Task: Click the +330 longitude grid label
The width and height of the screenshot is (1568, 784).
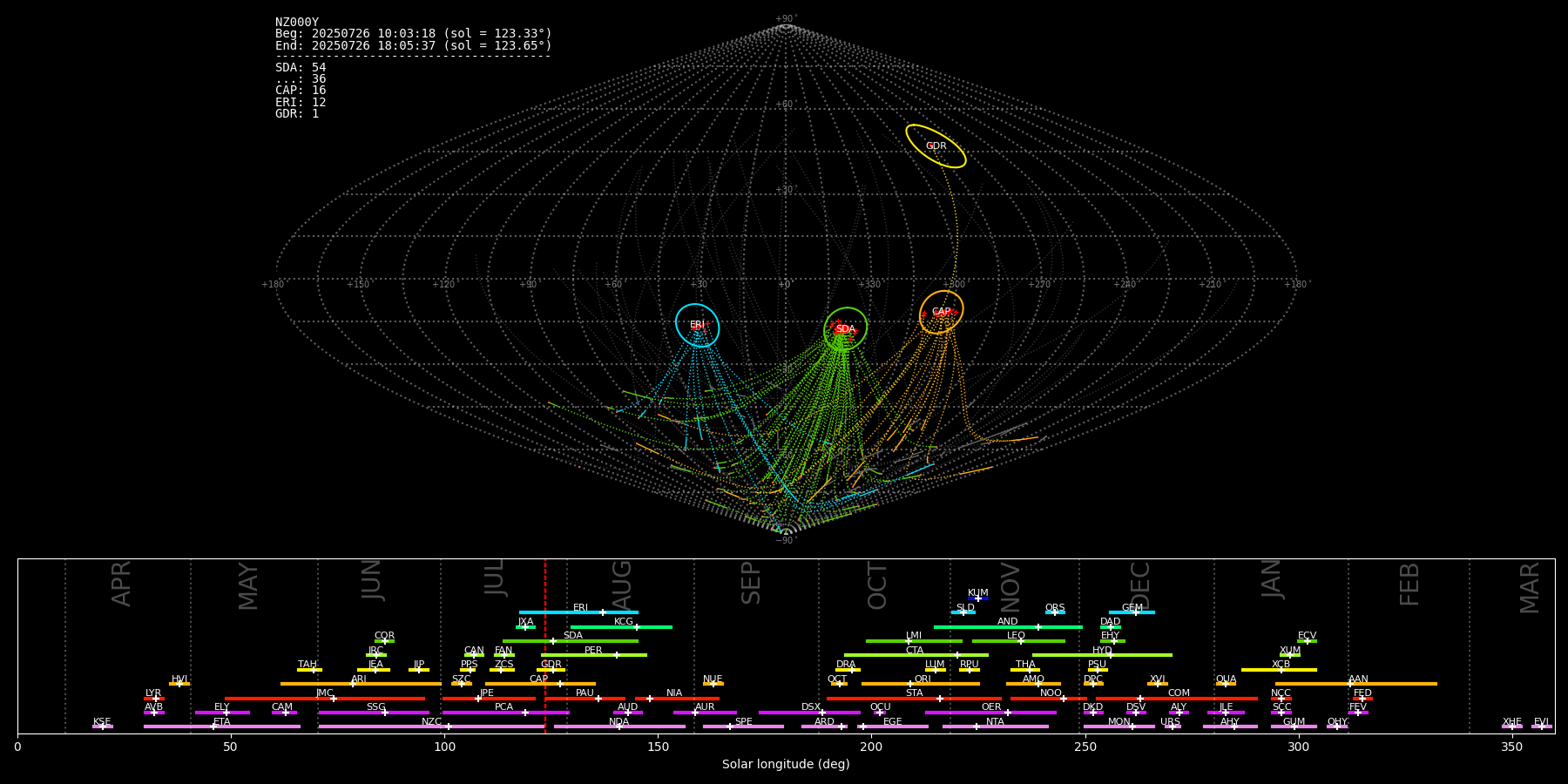Action: pyautogui.click(x=869, y=284)
